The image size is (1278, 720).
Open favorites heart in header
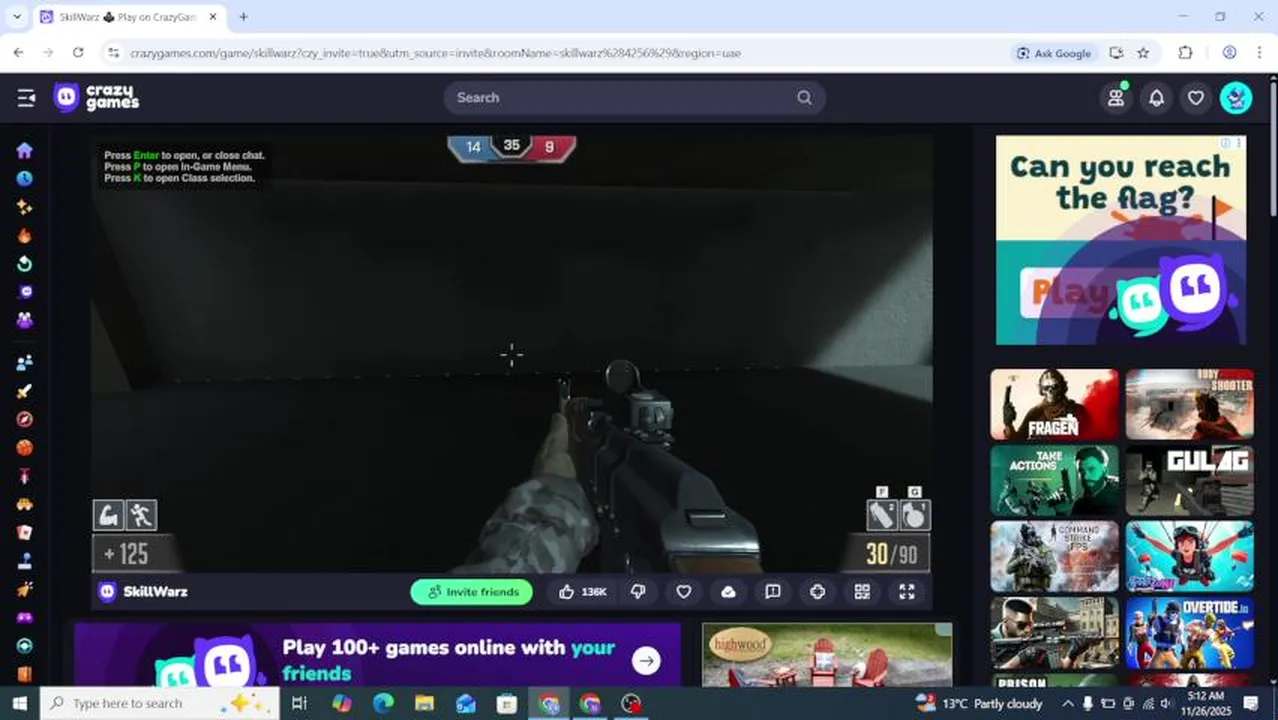[x=1196, y=97]
